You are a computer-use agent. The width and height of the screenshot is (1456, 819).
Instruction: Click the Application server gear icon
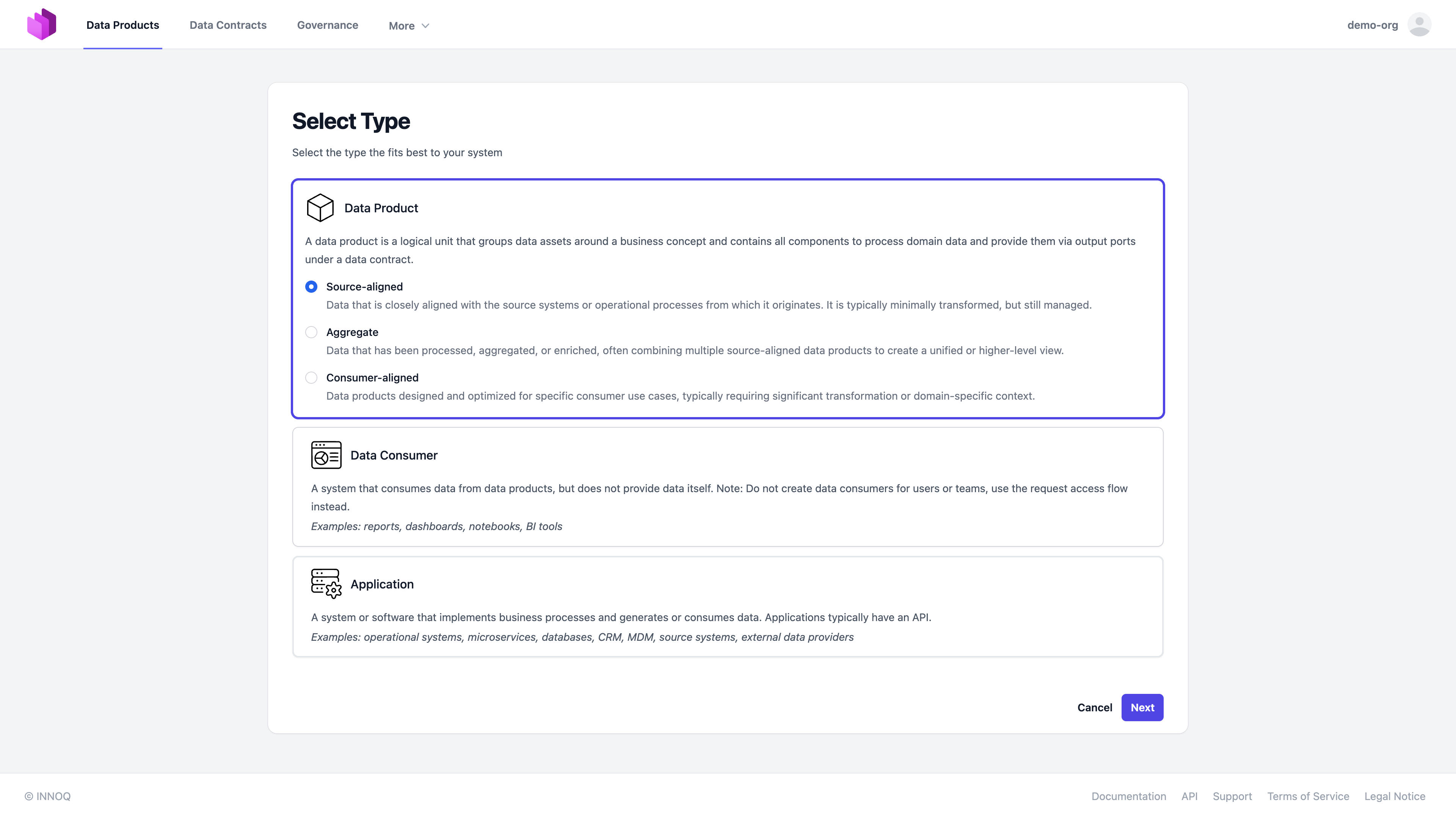(x=326, y=583)
